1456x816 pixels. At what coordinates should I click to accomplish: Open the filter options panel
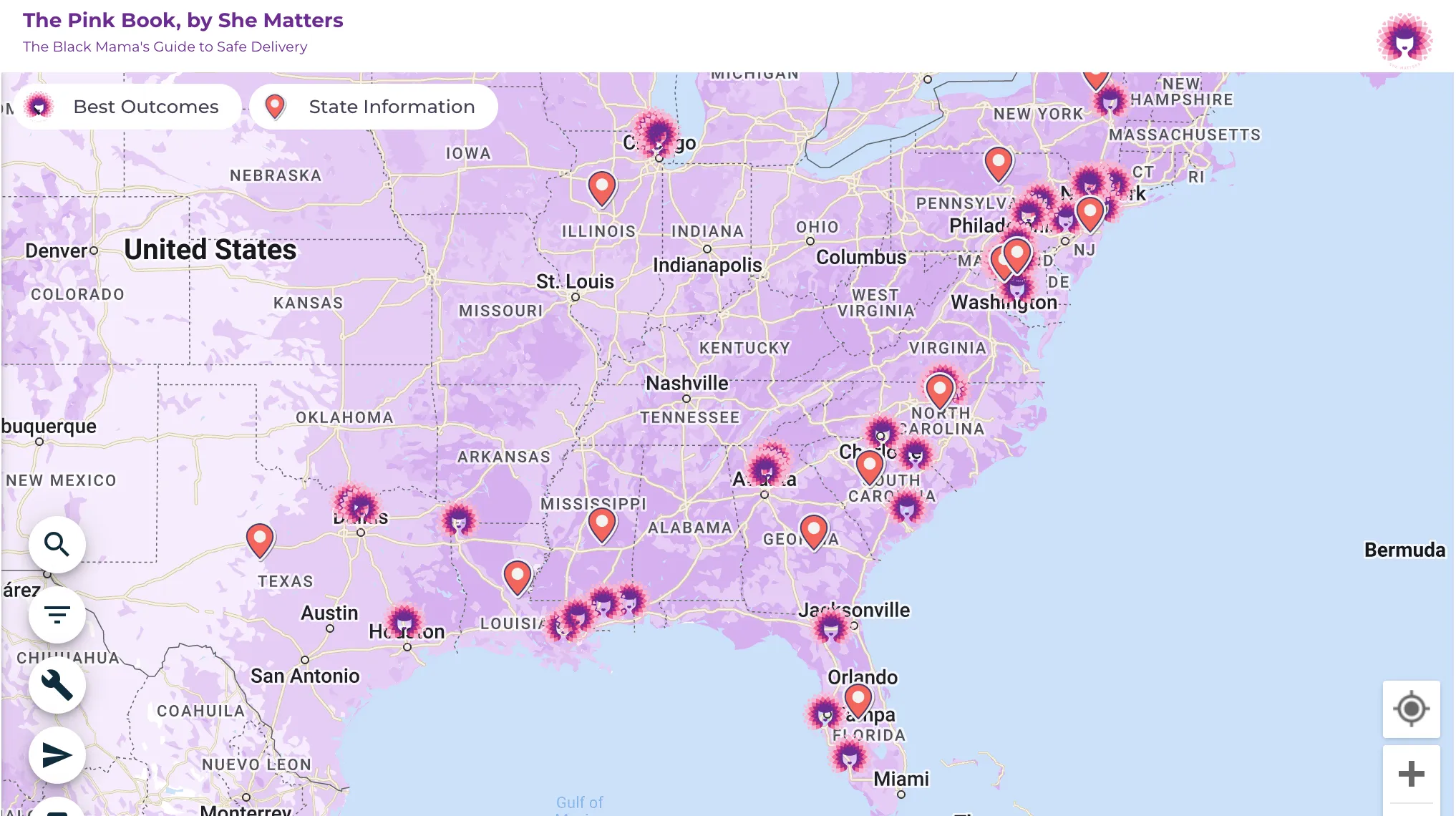point(57,614)
